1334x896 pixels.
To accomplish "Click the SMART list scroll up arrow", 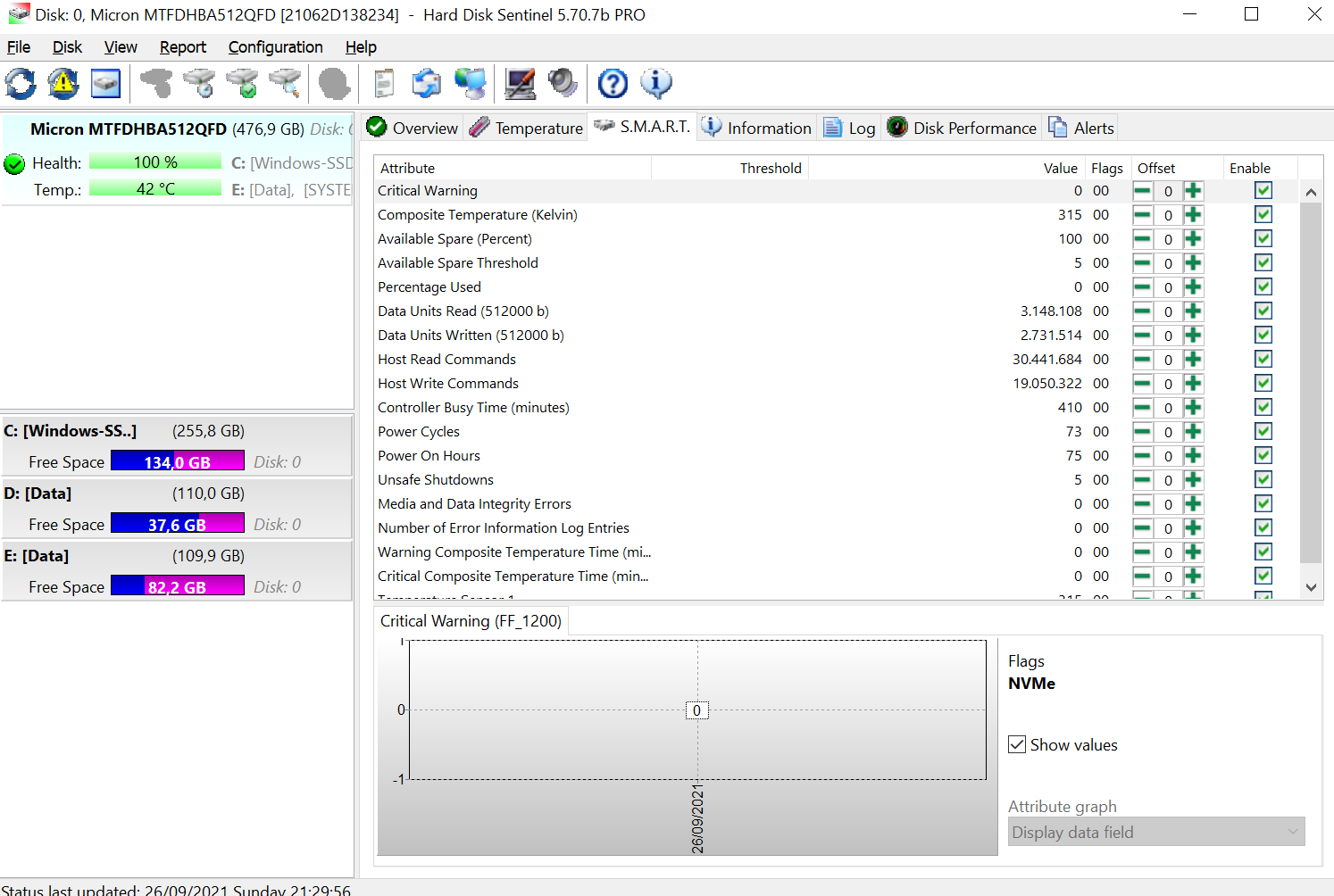I will (1311, 192).
